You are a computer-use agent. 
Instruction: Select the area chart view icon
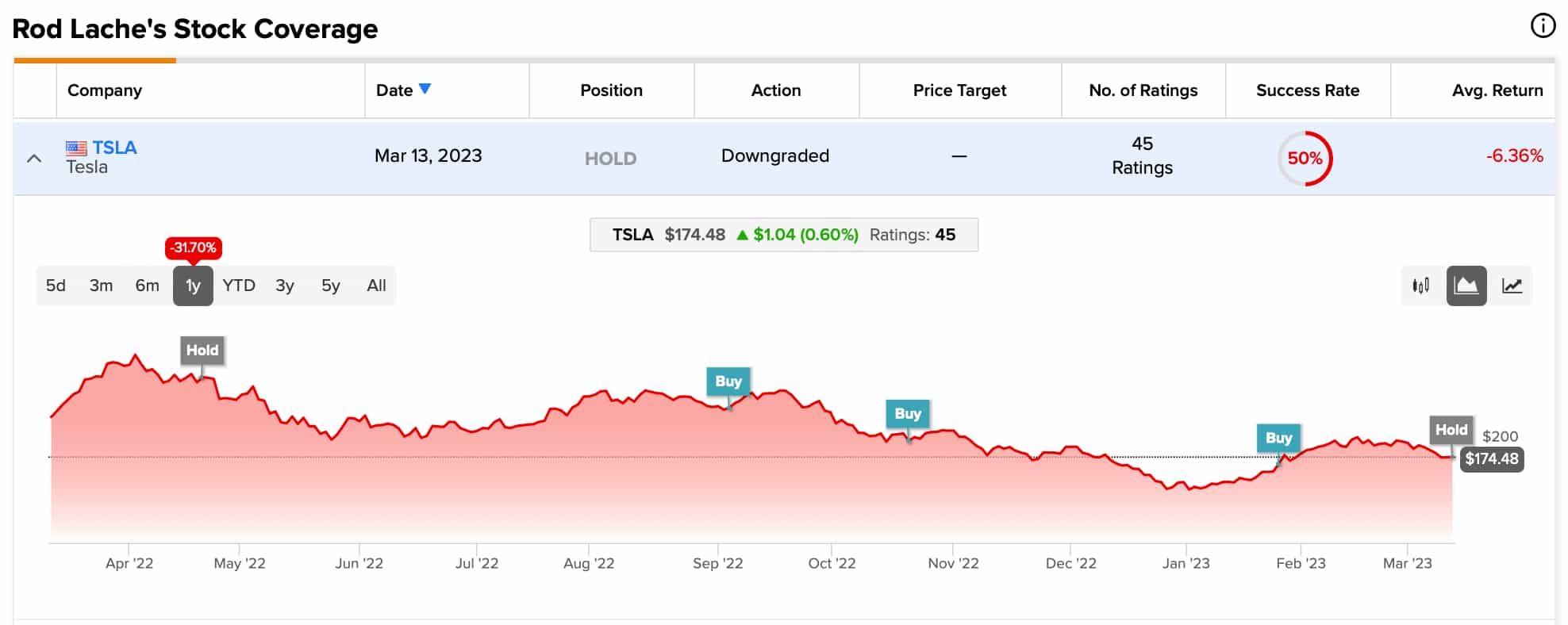pos(1466,286)
